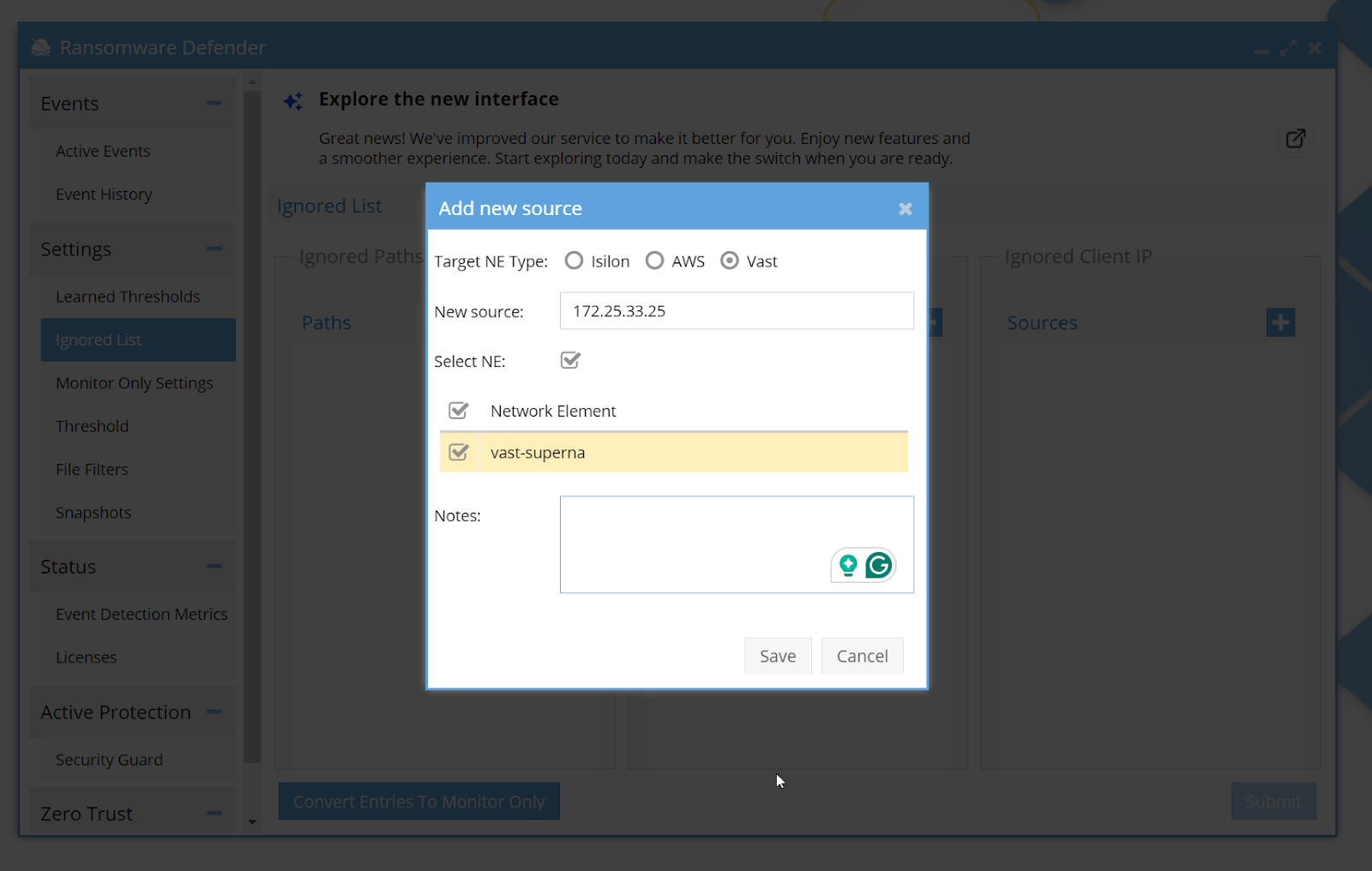Select the Vast radio button
This screenshot has width=1372, height=871.
point(729,261)
